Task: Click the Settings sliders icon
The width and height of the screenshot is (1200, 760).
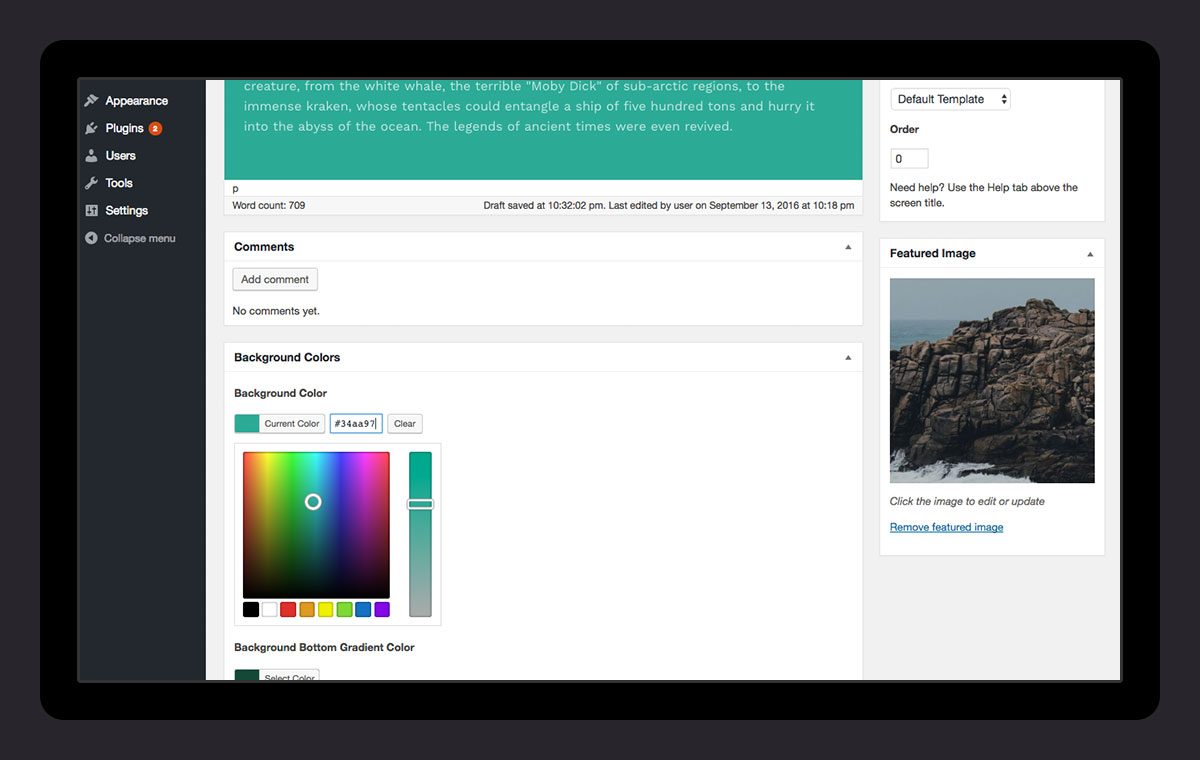Action: click(92, 211)
